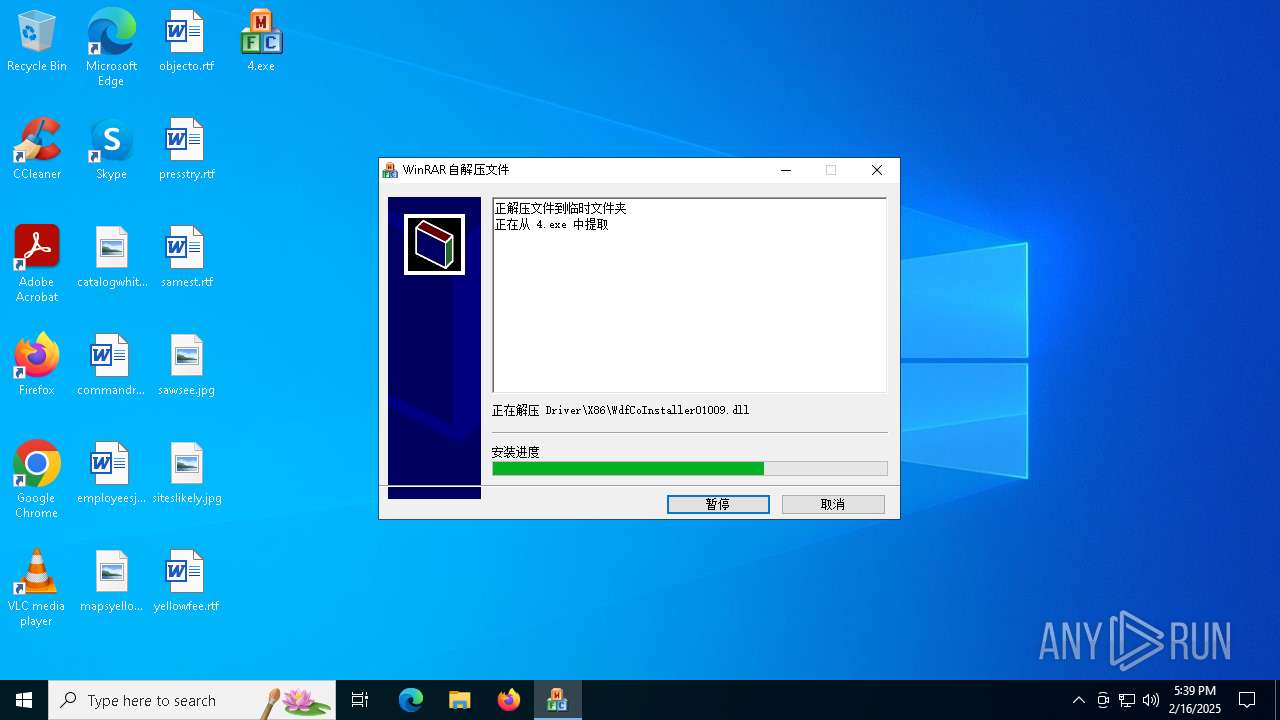
Task: Select the samest.rtf file icon
Action: (x=186, y=257)
